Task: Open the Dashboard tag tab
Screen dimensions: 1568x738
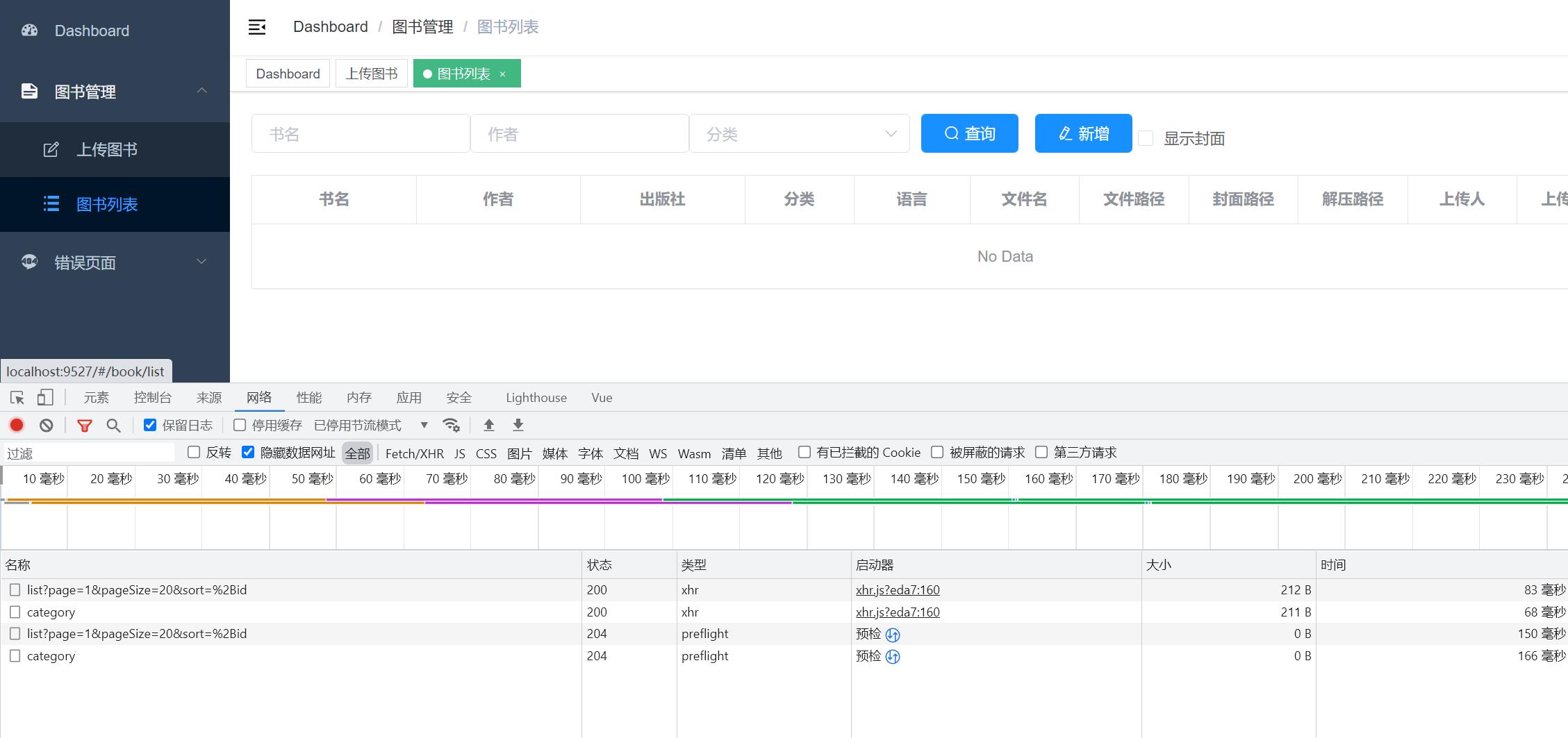Action: pyautogui.click(x=288, y=74)
